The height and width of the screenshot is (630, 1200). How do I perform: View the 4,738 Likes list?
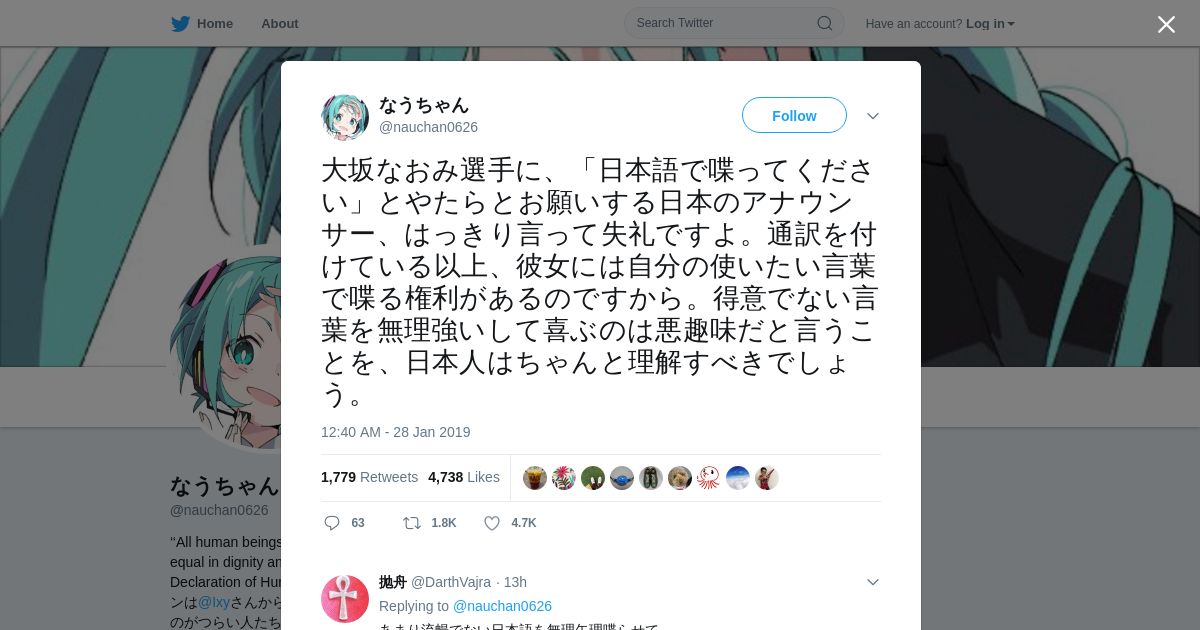(464, 477)
